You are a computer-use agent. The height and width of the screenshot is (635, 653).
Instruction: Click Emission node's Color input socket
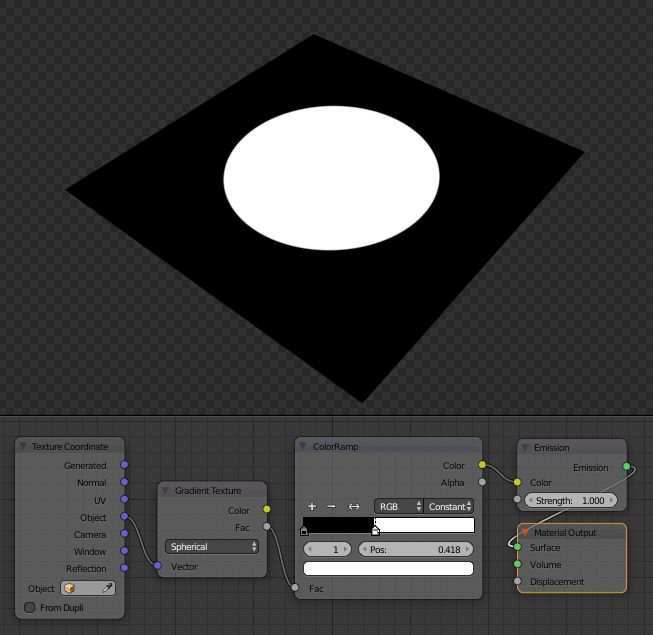pos(517,482)
